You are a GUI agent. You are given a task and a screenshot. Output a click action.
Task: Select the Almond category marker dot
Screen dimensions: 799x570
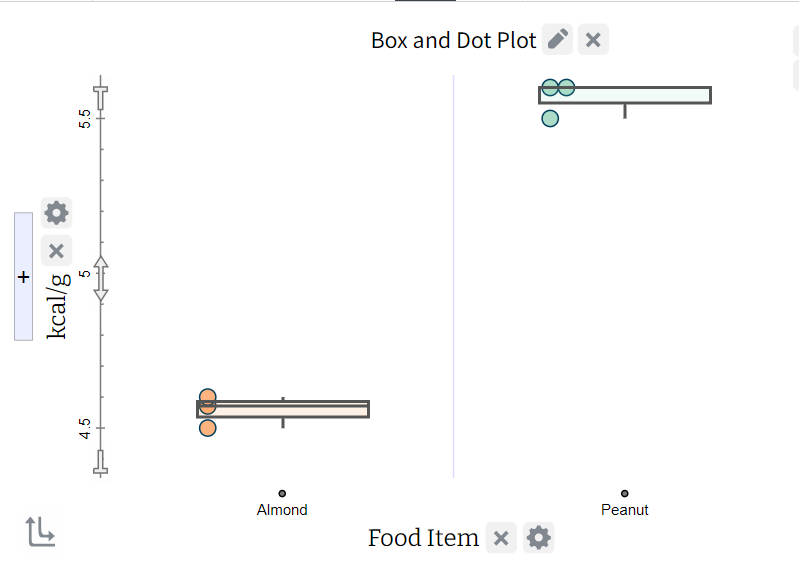point(282,493)
